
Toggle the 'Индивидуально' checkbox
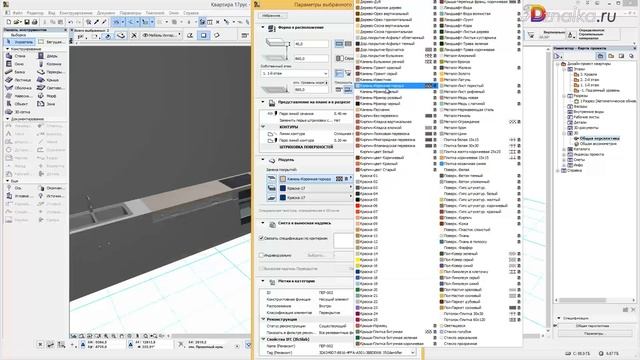(261, 255)
